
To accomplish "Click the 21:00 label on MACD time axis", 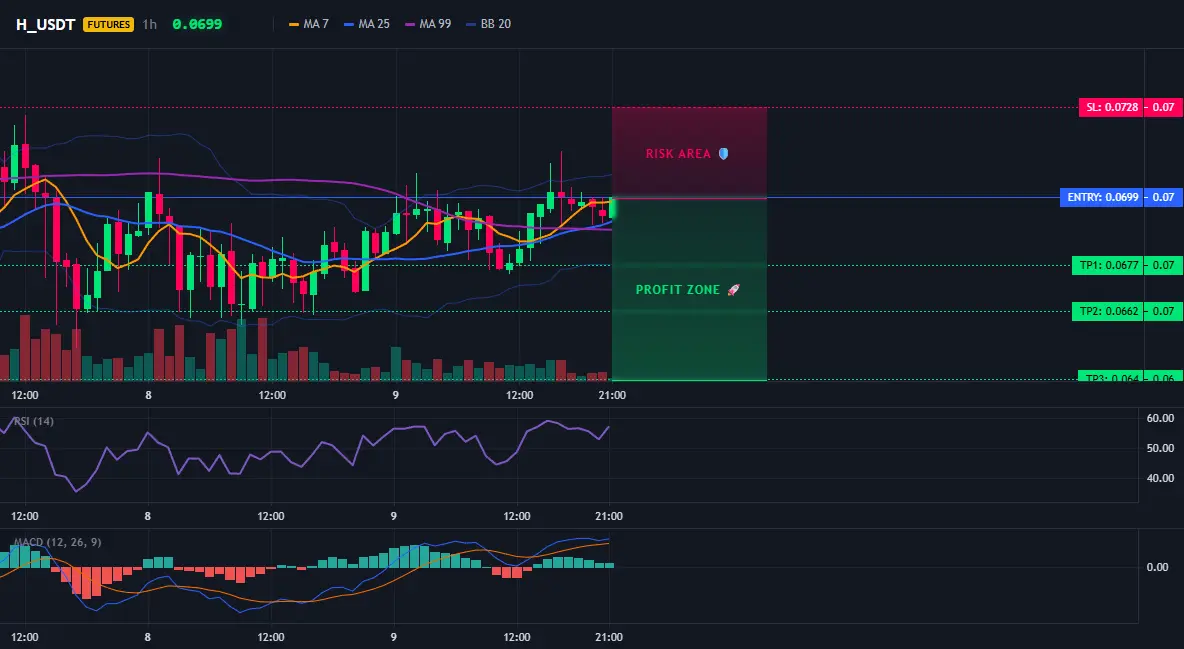I will 609,638.
